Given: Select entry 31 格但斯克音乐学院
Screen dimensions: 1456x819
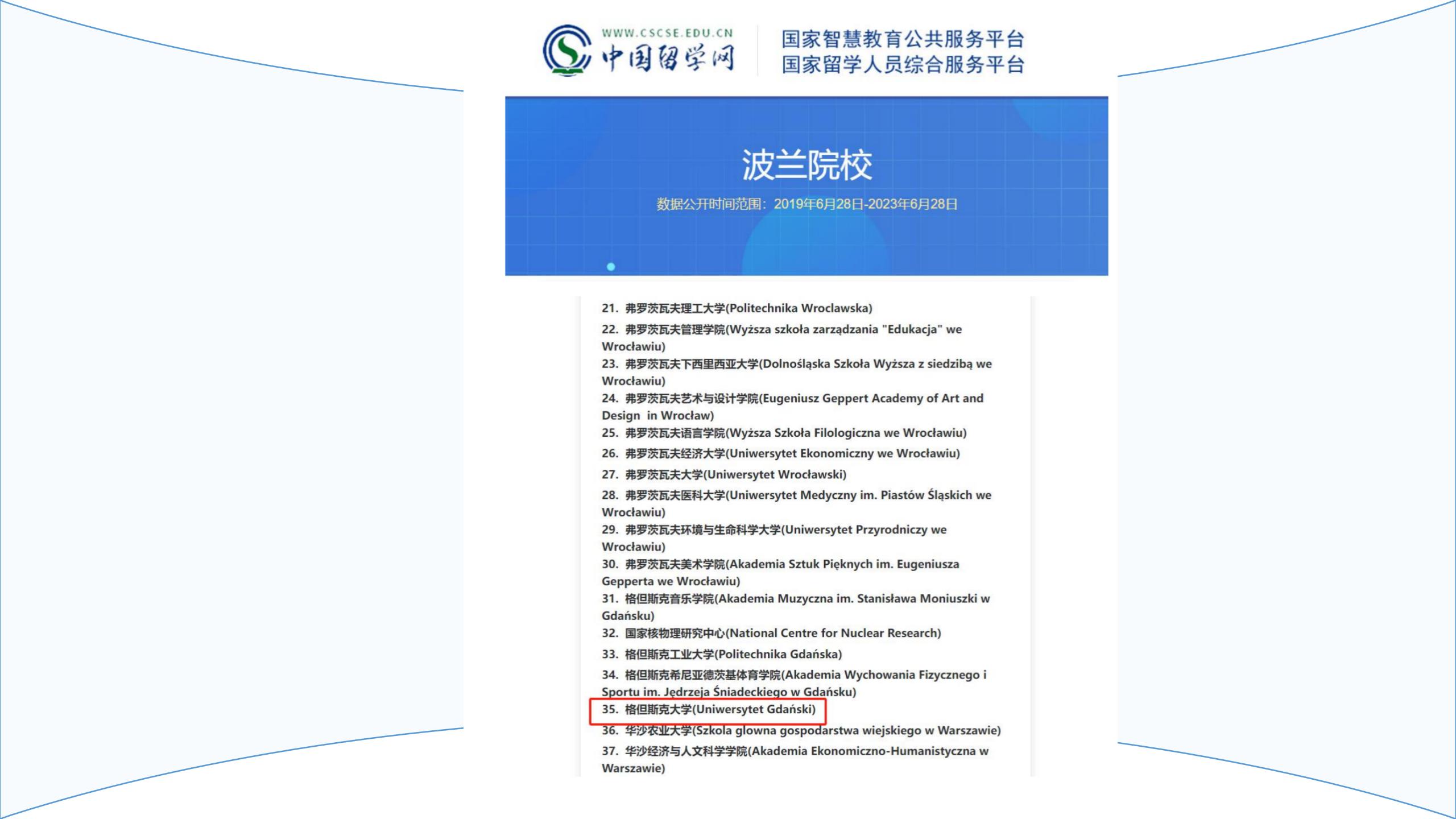Looking at the screenshot, I should tap(796, 607).
